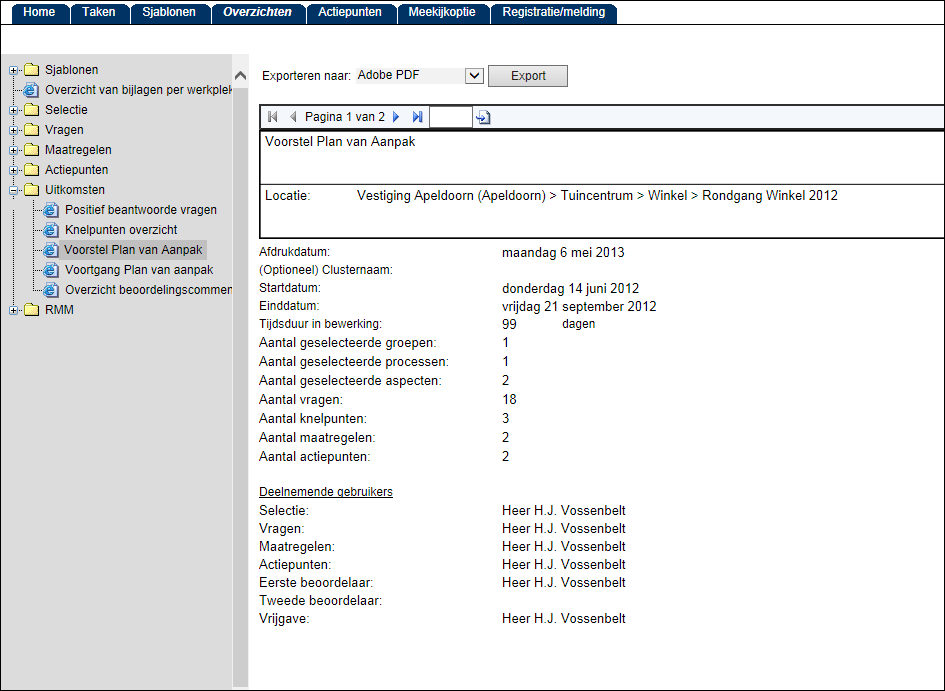This screenshot has height=691, width=945.
Task: Go to first report page icon
Action: pos(273,118)
